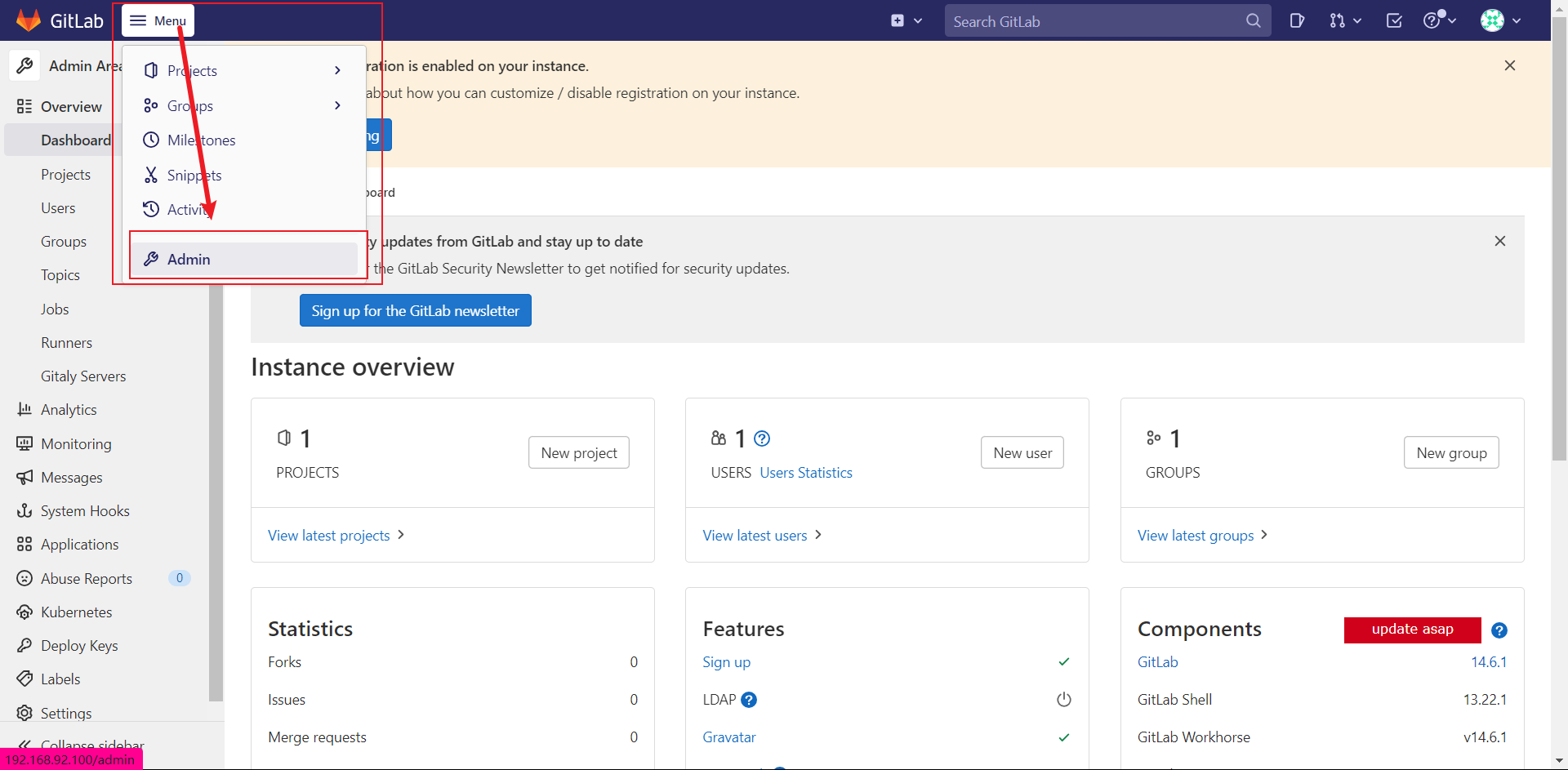Expand the Groups submenu arrow
This screenshot has width=1568, height=770.
click(x=337, y=105)
